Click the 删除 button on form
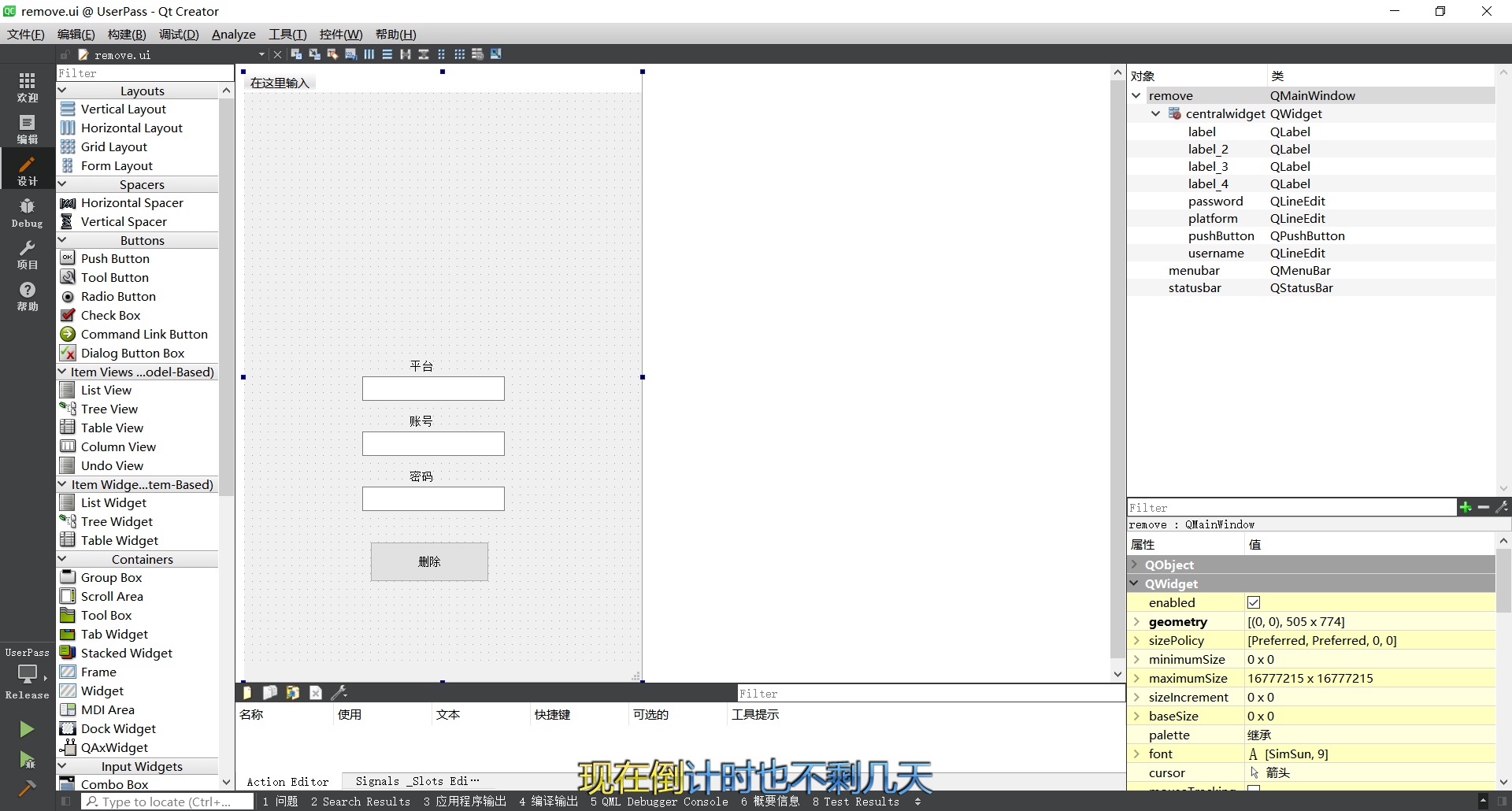The height and width of the screenshot is (811, 1512). coord(429,561)
